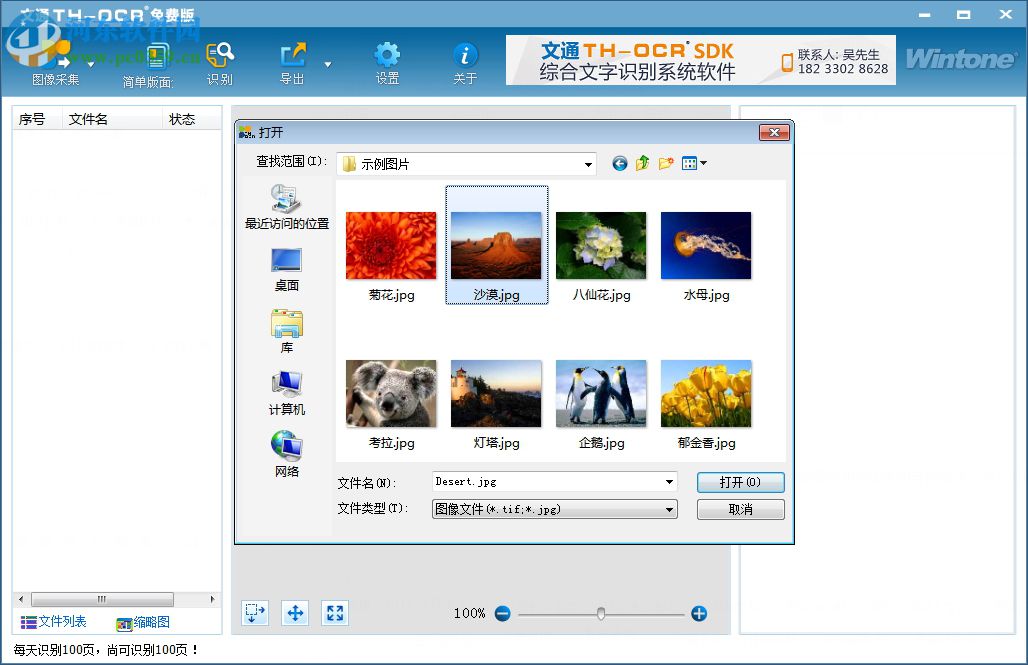1028x665 pixels.
Task: Click the 关于 about info icon
Action: point(465,55)
